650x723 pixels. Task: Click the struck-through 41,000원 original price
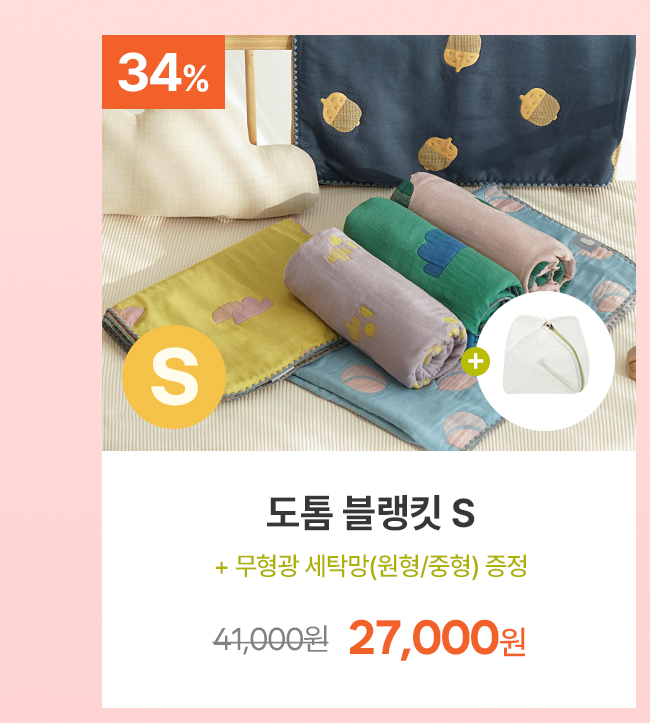coord(271,640)
